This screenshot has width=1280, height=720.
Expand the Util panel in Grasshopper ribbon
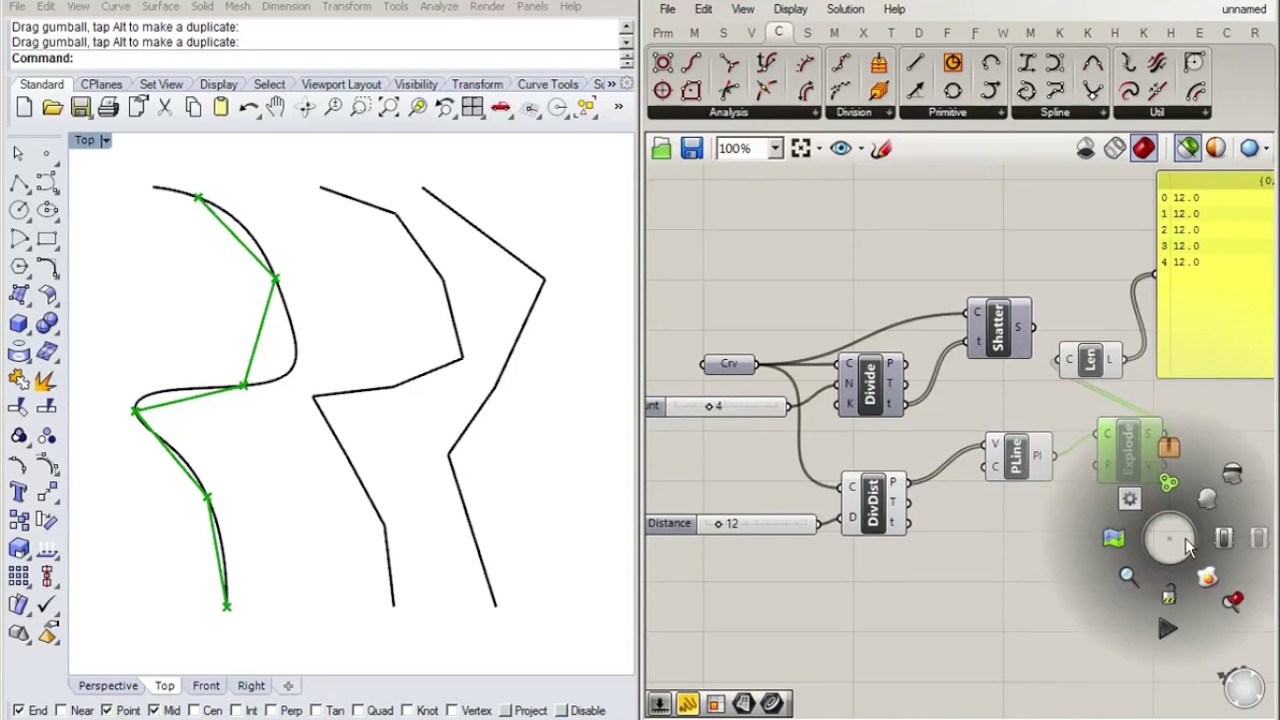click(1206, 113)
